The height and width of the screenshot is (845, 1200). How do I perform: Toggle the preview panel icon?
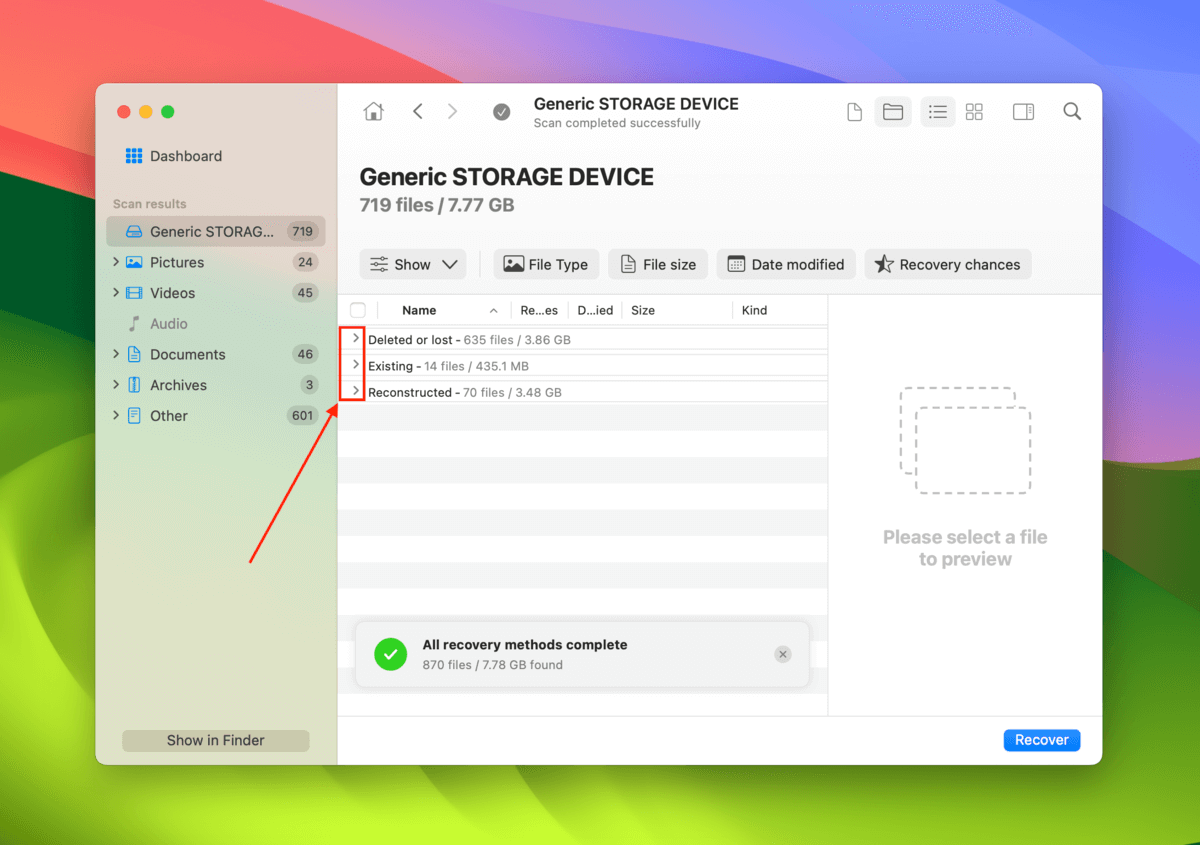tap(1023, 112)
